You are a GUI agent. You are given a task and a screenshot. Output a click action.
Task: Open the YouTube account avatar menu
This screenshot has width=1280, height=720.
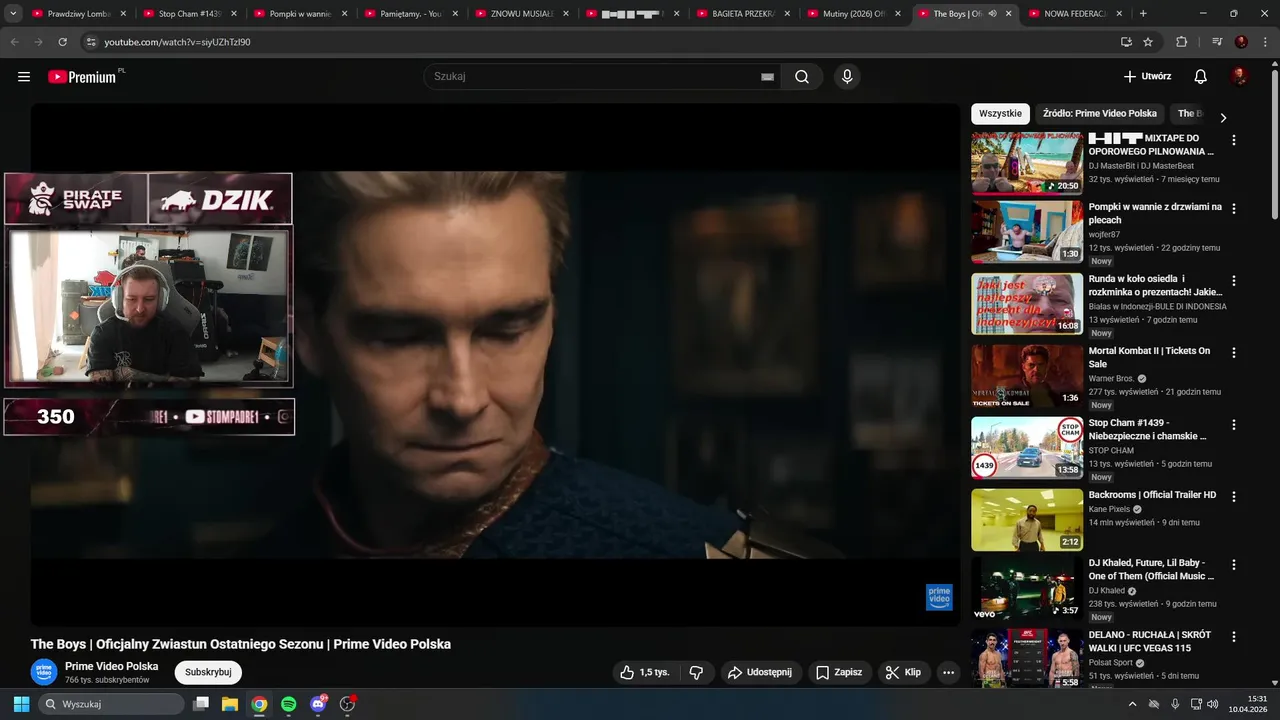point(1239,77)
